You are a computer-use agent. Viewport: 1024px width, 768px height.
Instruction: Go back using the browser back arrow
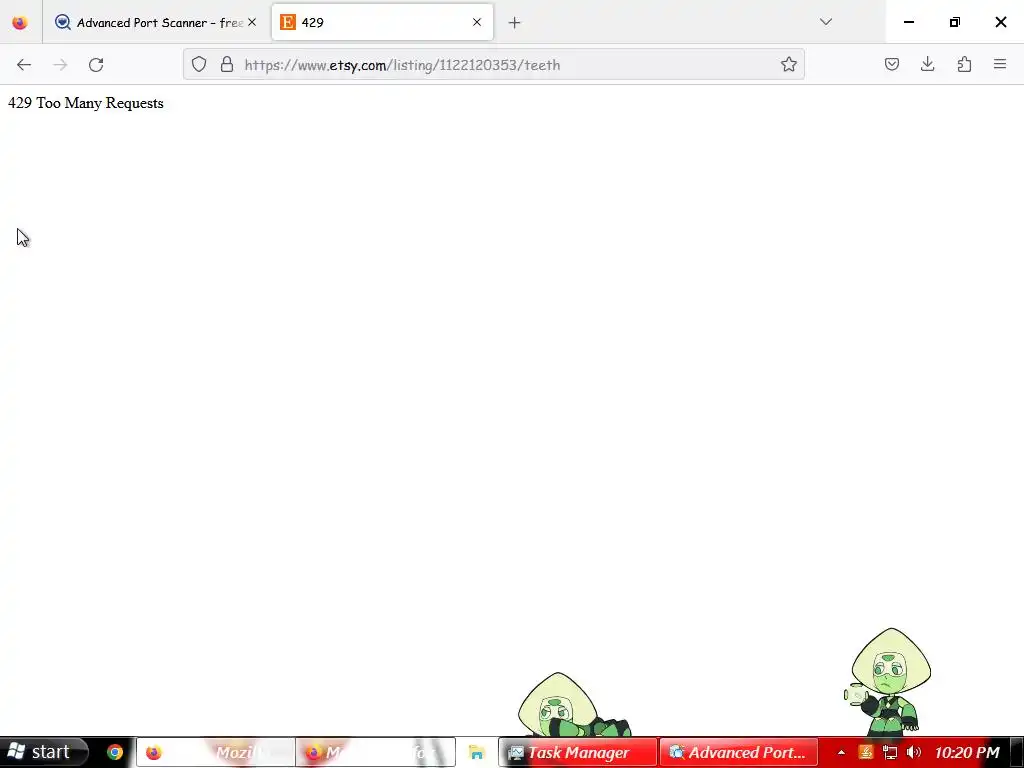click(24, 65)
